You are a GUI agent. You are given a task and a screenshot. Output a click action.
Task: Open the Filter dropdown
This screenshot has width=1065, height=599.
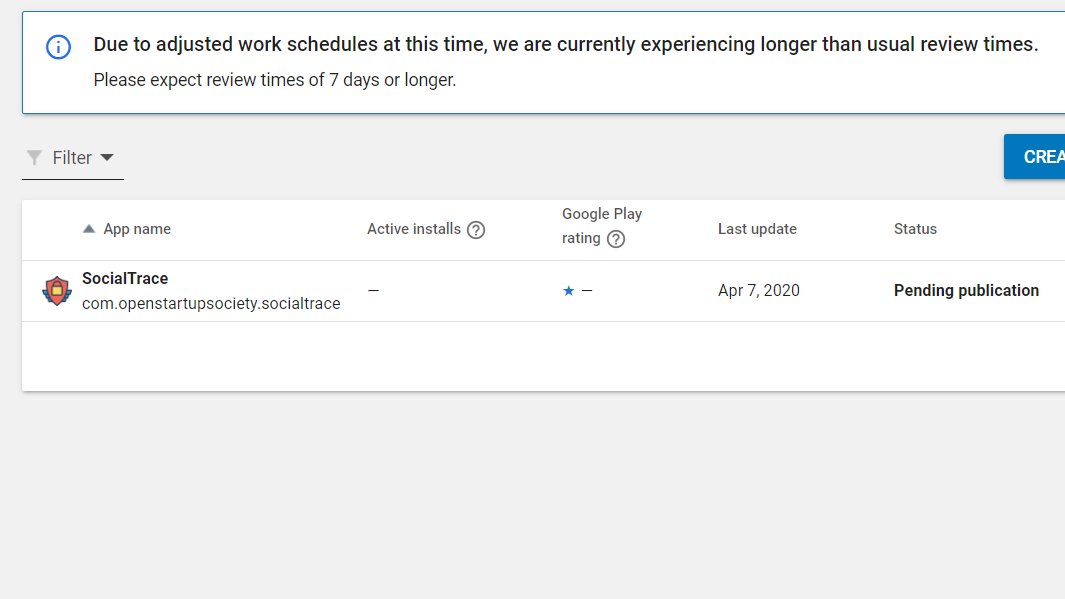(x=73, y=158)
